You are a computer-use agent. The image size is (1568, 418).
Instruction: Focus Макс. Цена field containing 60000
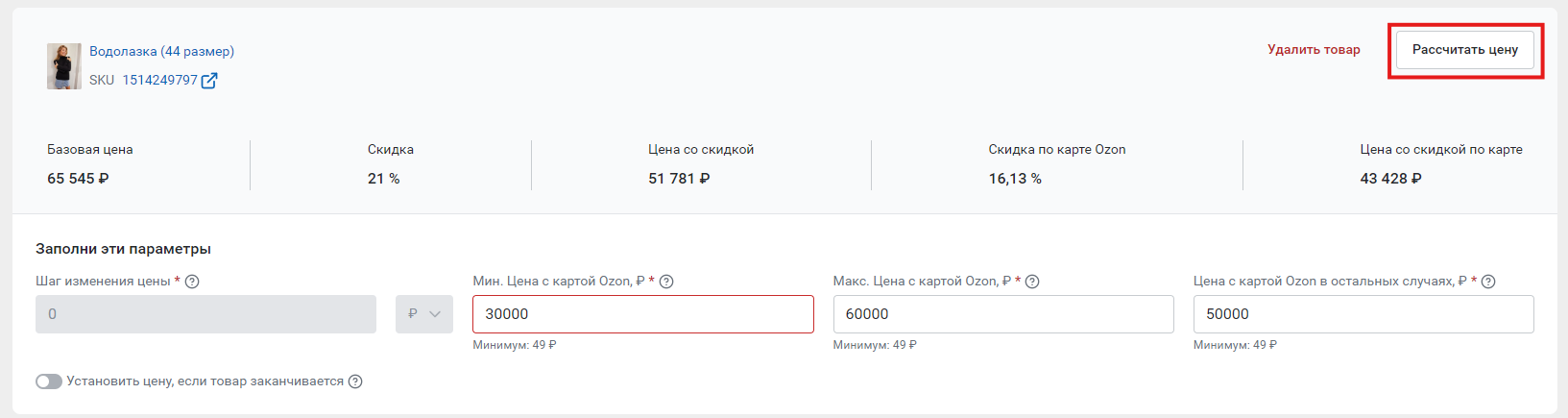pyautogui.click(x=1003, y=314)
